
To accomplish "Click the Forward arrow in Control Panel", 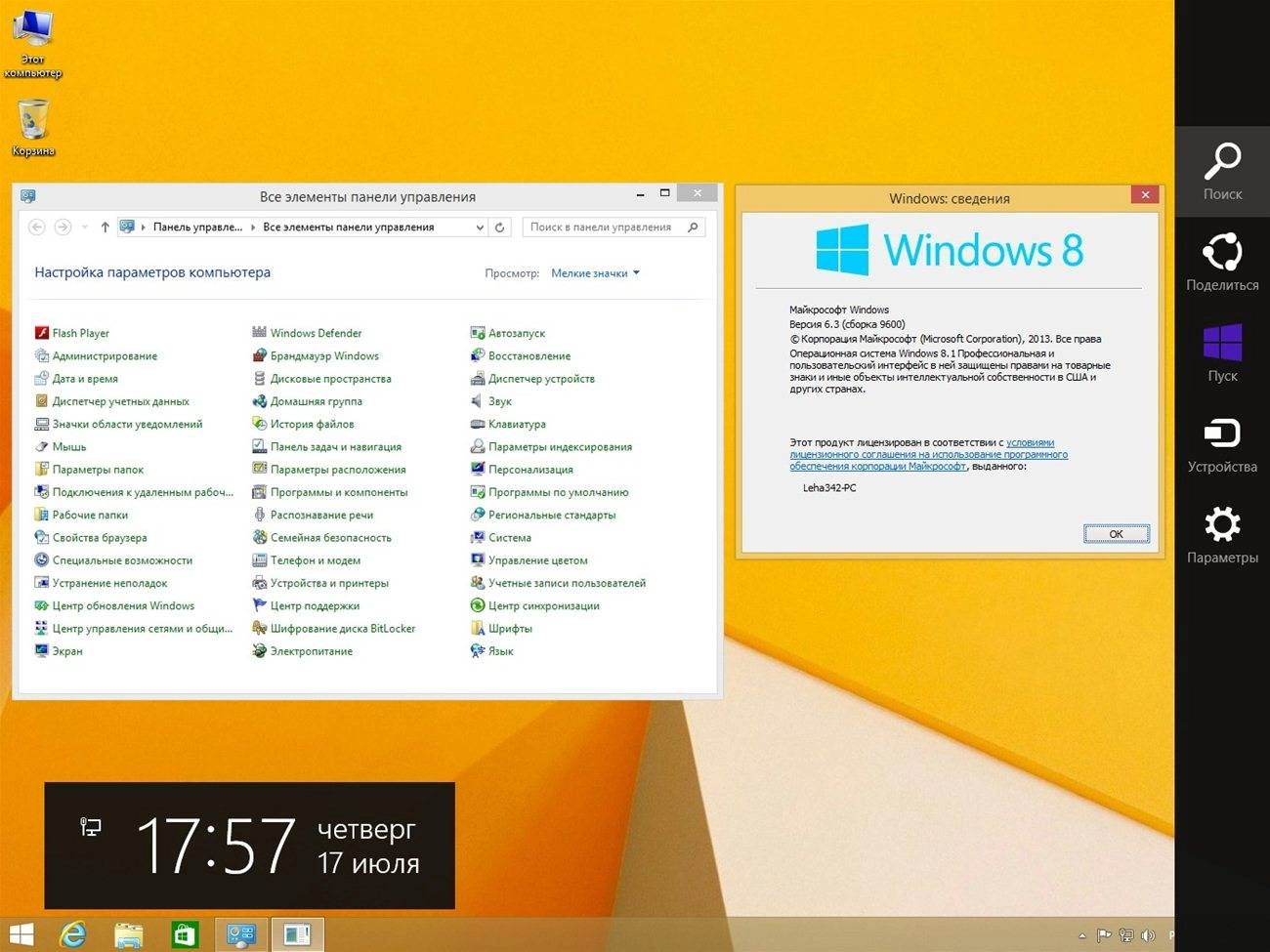I will [x=63, y=227].
